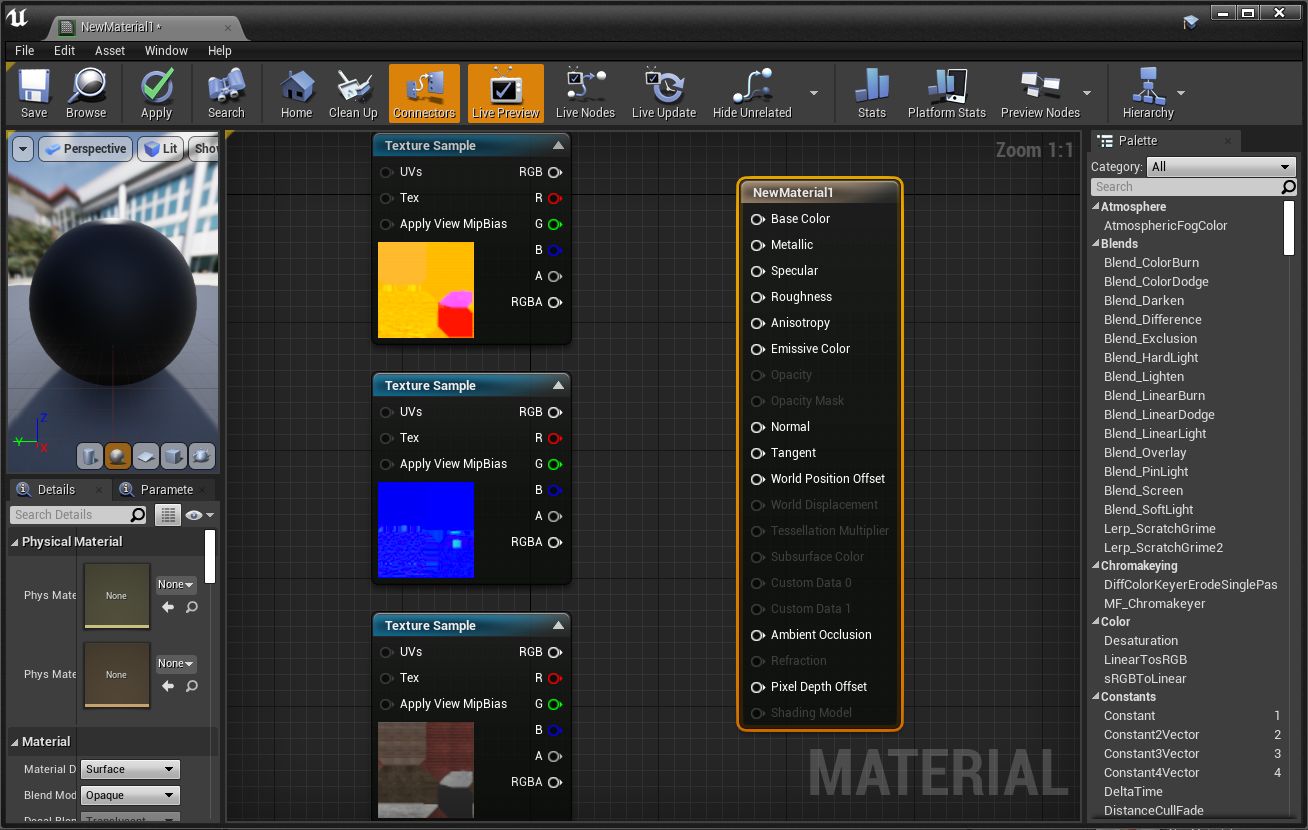The image size is (1308, 830).
Task: Open the Asset menu
Action: point(108,50)
